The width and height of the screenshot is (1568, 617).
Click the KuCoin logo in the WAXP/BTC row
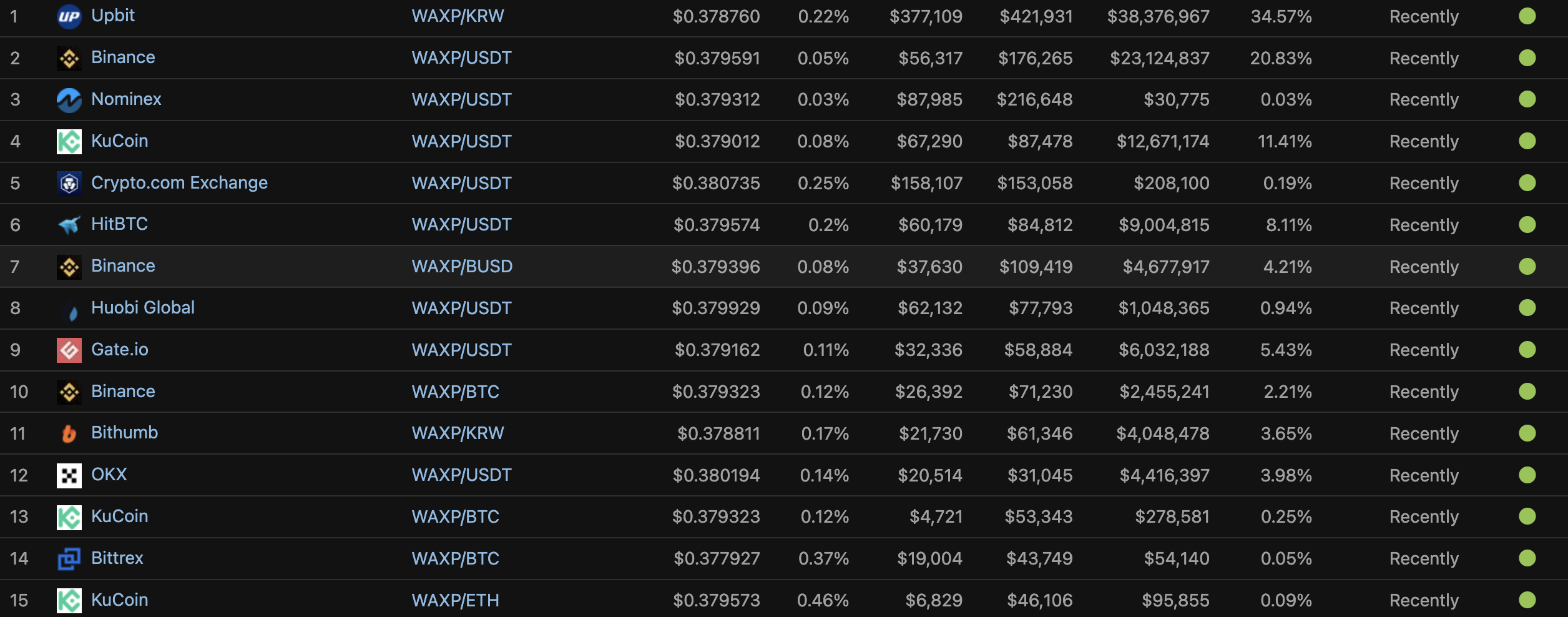coord(69,517)
